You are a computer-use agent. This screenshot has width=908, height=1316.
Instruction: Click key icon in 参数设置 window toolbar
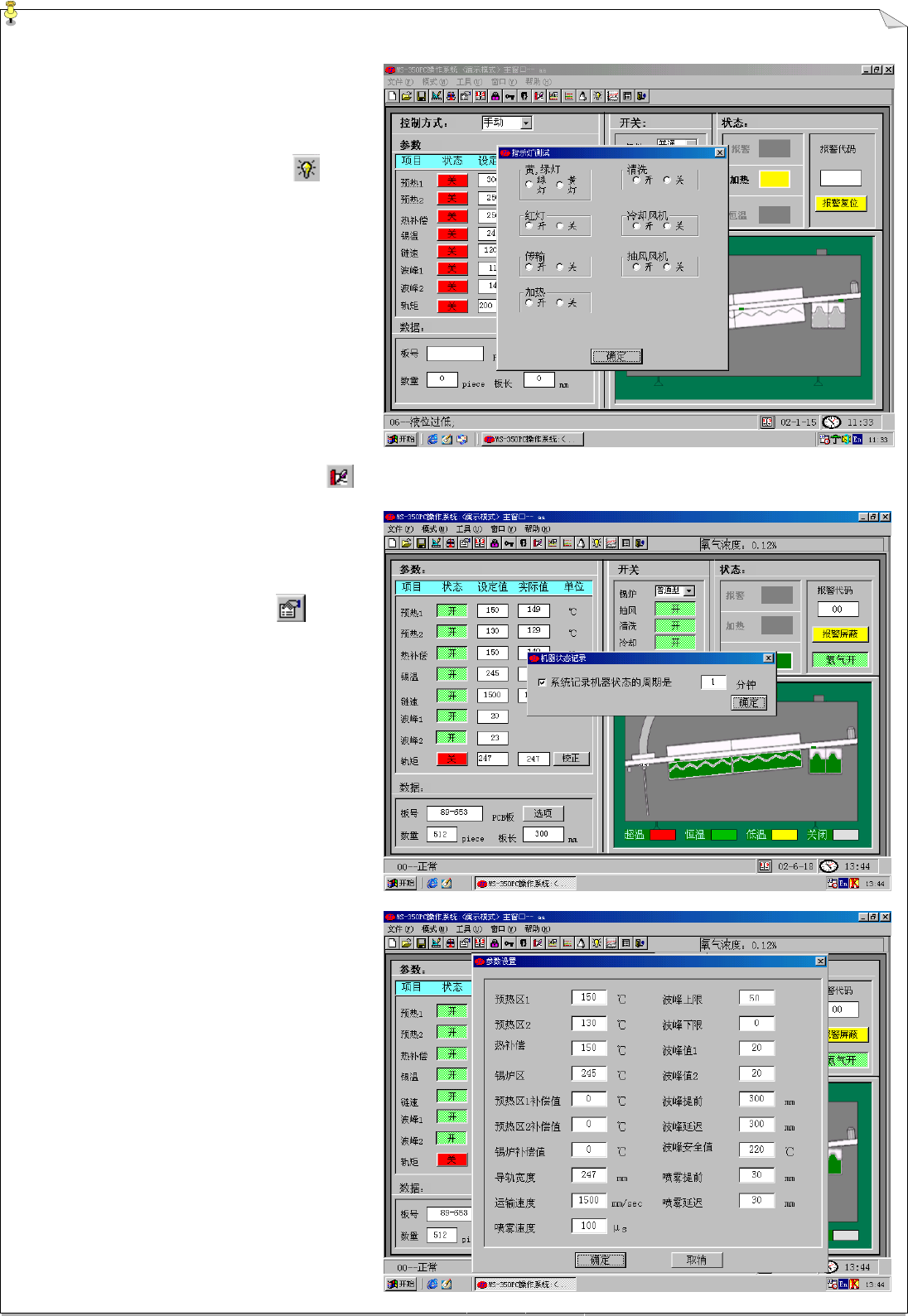pos(509,943)
